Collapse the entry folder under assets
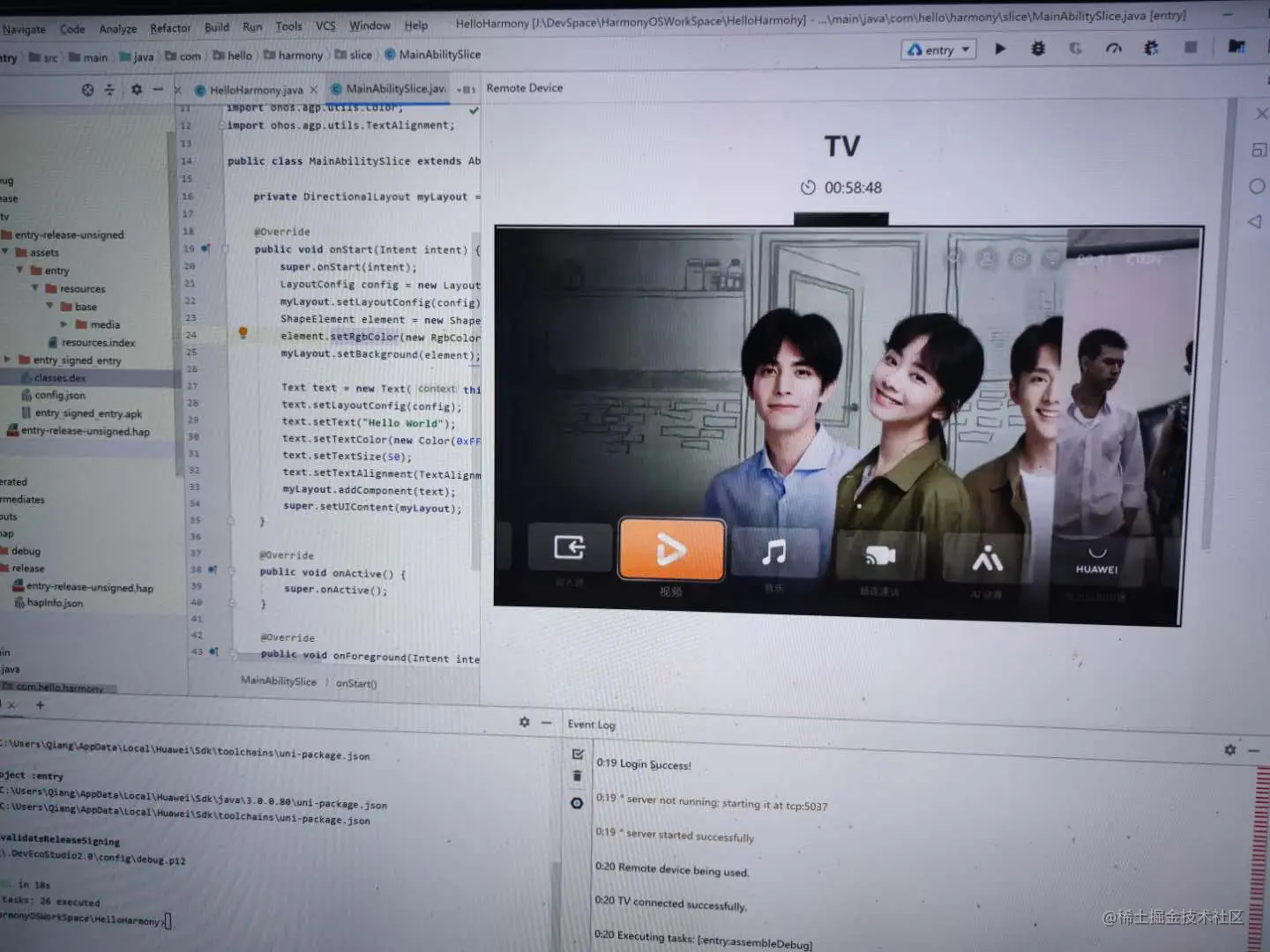Viewport: 1270px width, 952px height. pos(20,270)
